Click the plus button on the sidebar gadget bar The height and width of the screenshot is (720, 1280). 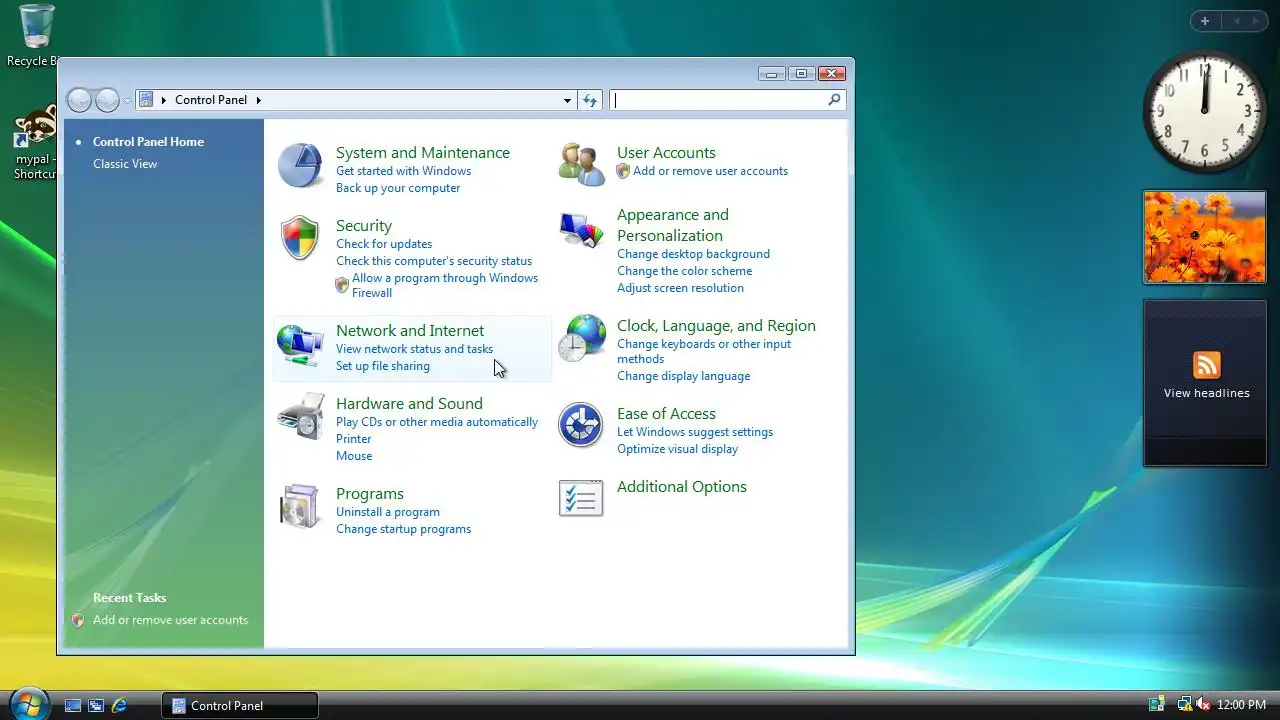click(x=1205, y=21)
